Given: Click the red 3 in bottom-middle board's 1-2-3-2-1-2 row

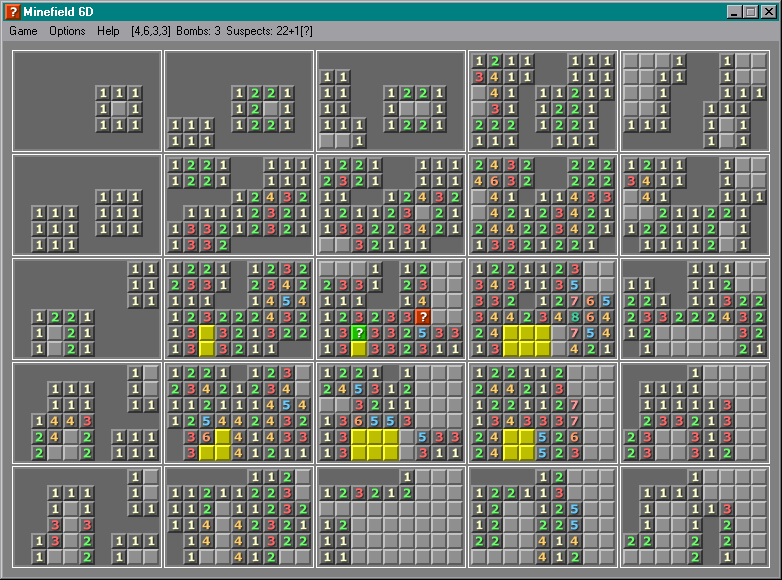Looking at the screenshot, I should coord(359,493).
